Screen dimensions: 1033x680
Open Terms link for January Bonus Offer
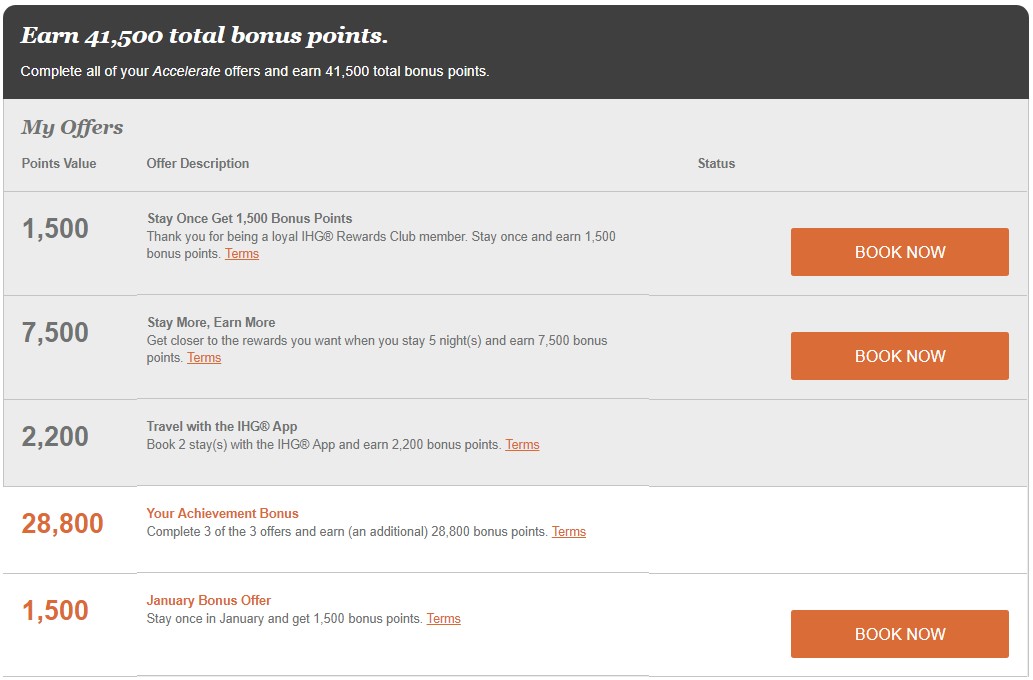(x=443, y=619)
